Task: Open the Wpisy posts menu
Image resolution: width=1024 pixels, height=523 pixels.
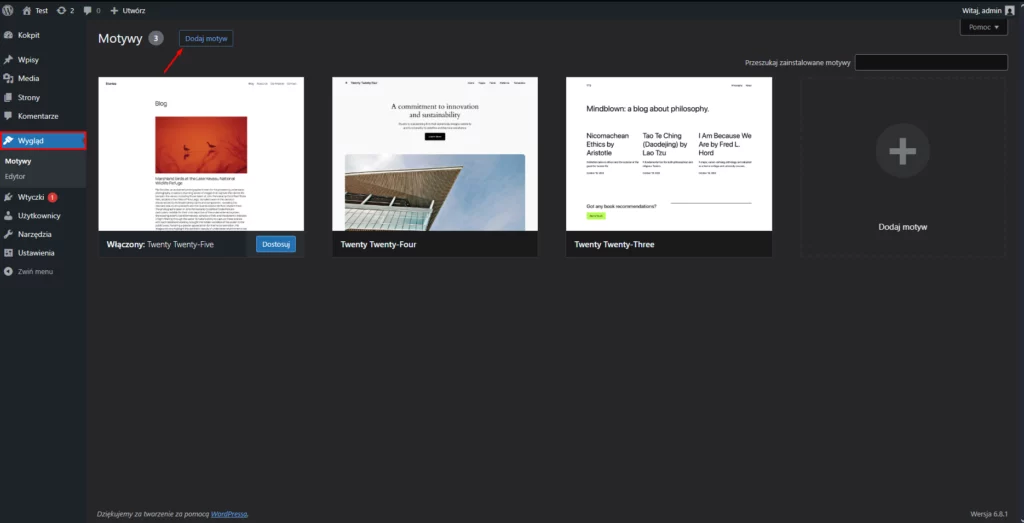Action: (28, 60)
